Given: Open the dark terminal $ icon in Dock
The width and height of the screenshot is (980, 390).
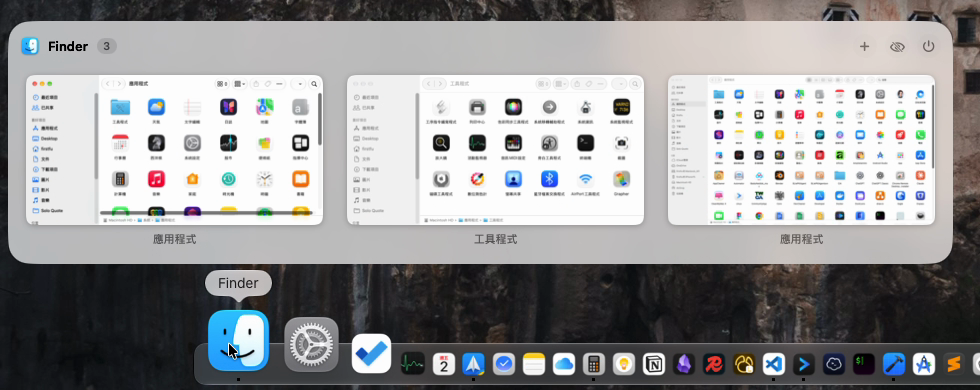Looking at the screenshot, I should point(864,364).
